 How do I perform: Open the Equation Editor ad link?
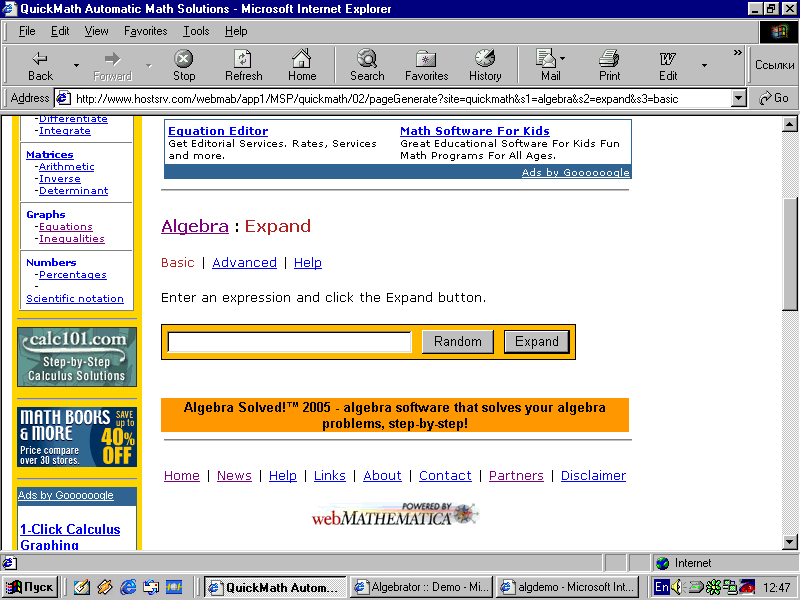pyautogui.click(x=218, y=131)
